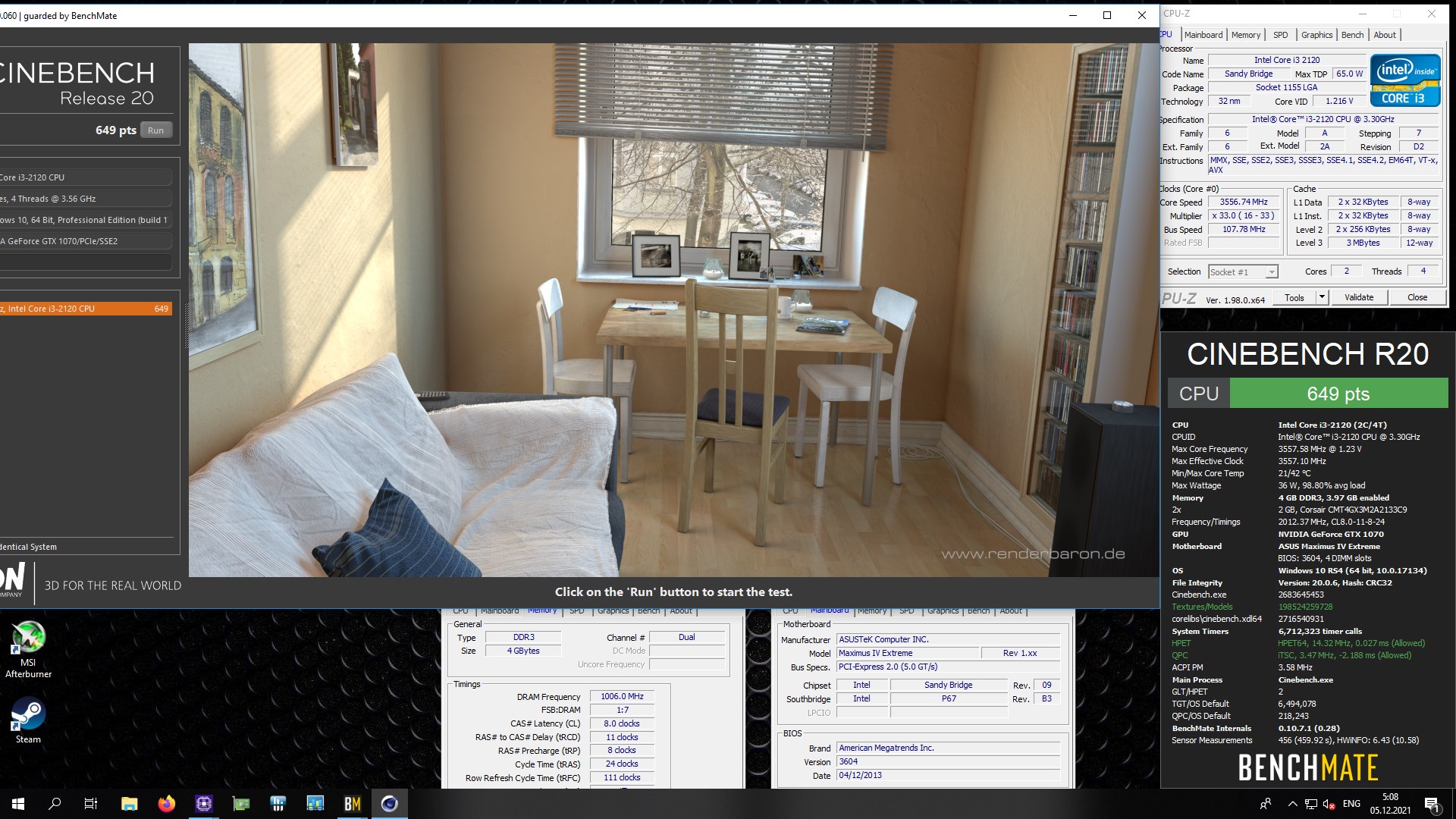Open Bench tab in top CPU-Z
This screenshot has height=819, width=1456.
[1352, 35]
